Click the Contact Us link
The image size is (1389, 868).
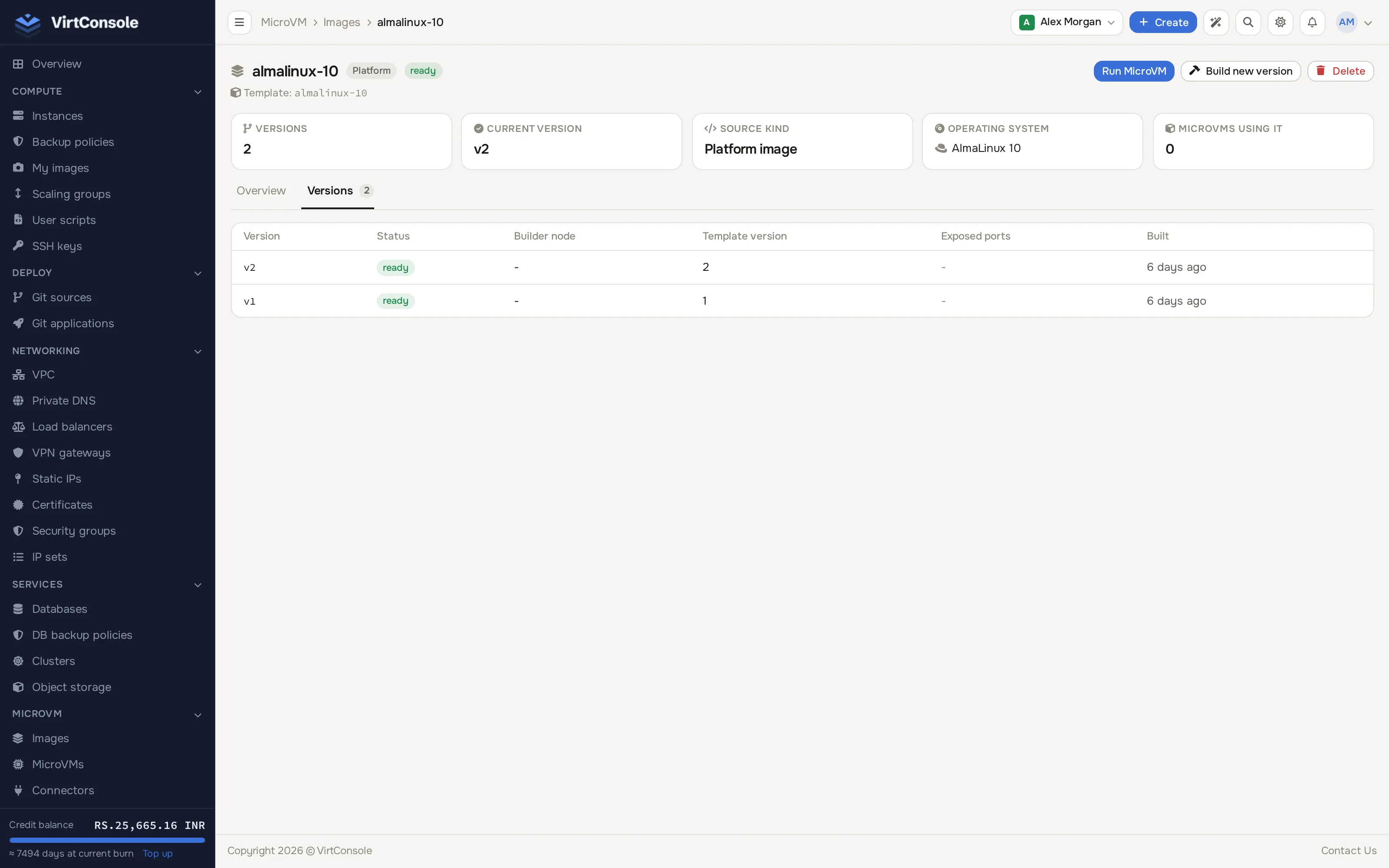click(1348, 851)
